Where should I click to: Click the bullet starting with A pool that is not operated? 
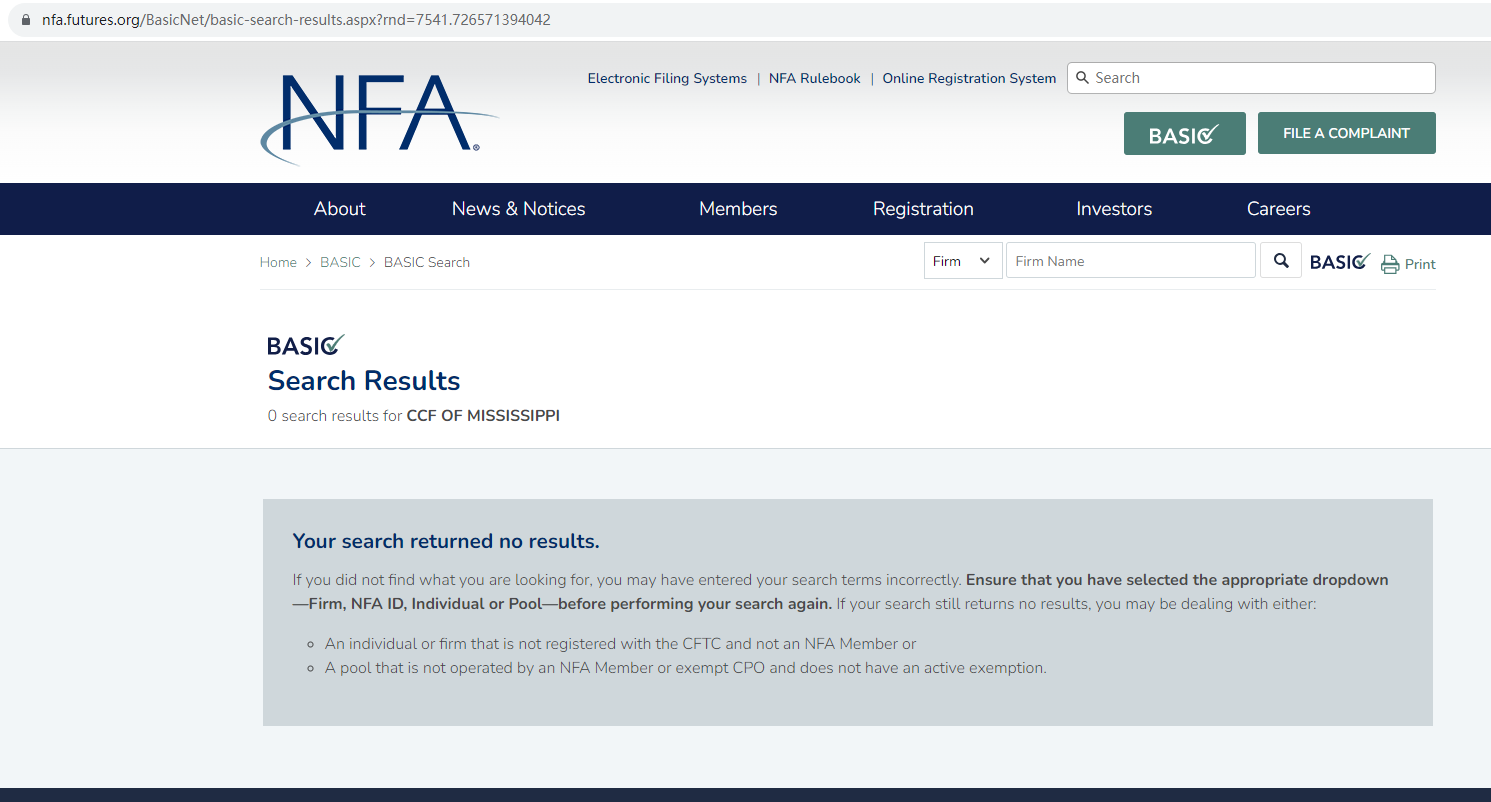click(686, 668)
